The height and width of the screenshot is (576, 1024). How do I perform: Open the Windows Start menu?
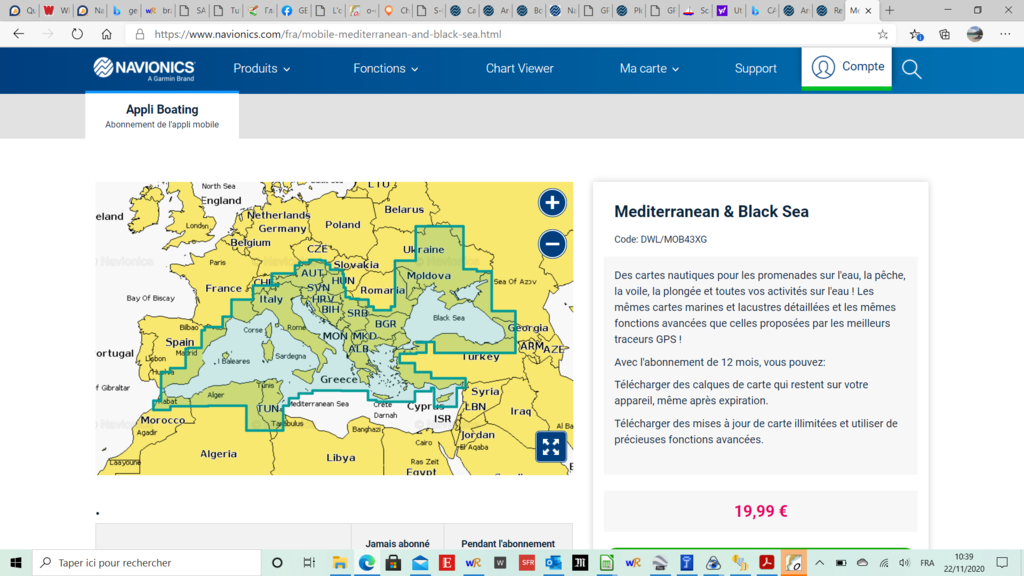pyautogui.click(x=16, y=562)
